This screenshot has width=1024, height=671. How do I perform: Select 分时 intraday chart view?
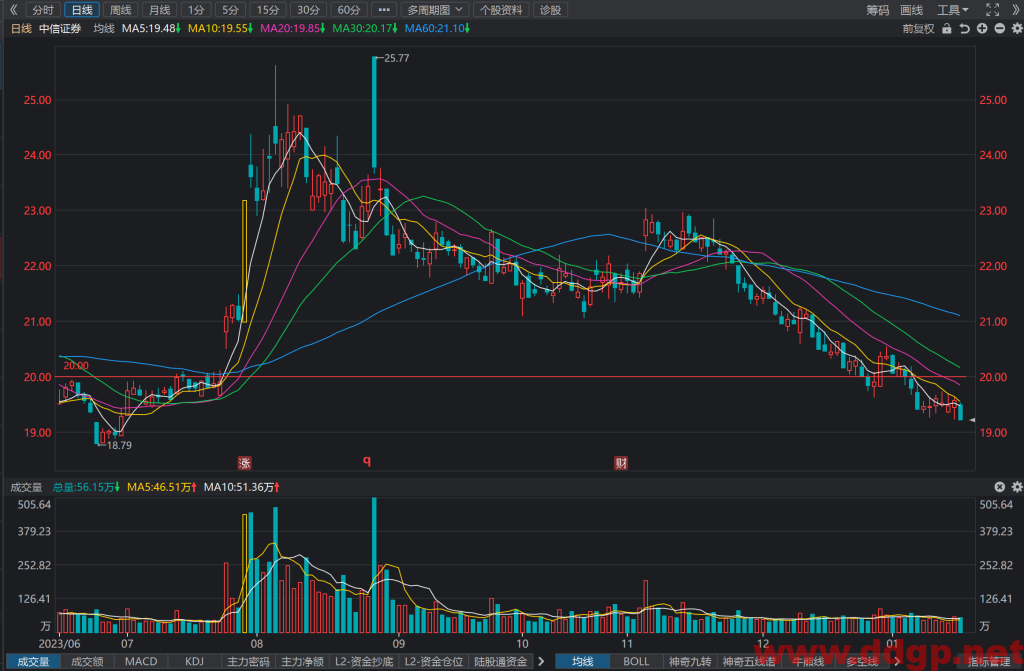43,10
